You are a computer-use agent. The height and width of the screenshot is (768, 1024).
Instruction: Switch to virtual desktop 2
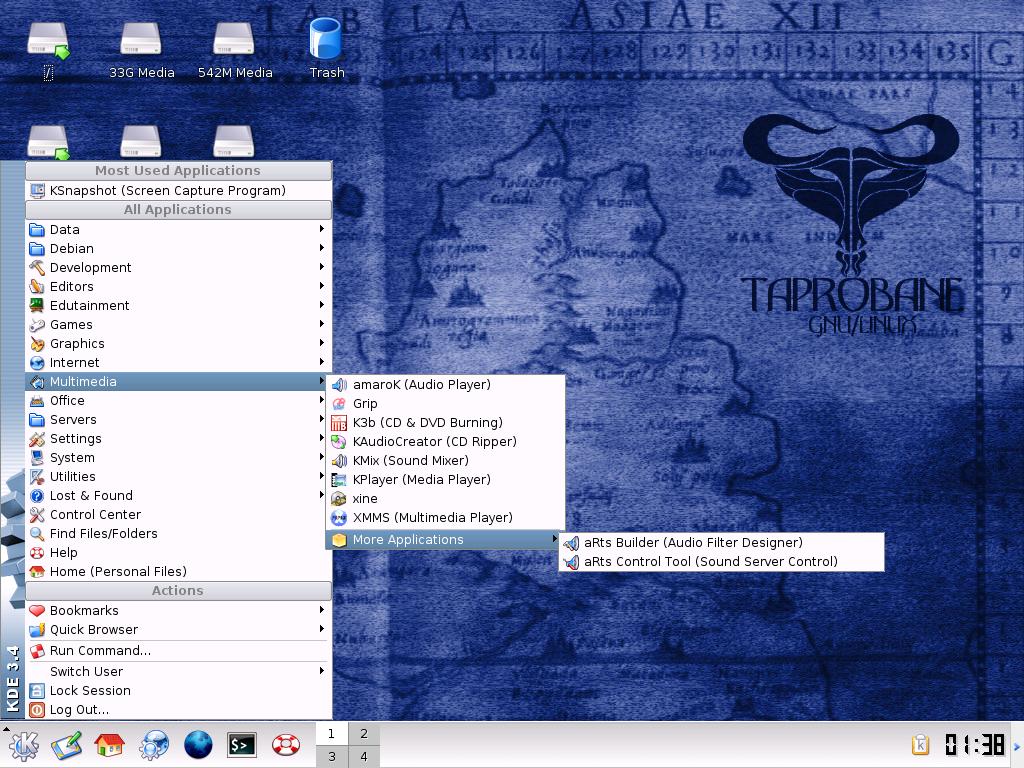point(364,734)
